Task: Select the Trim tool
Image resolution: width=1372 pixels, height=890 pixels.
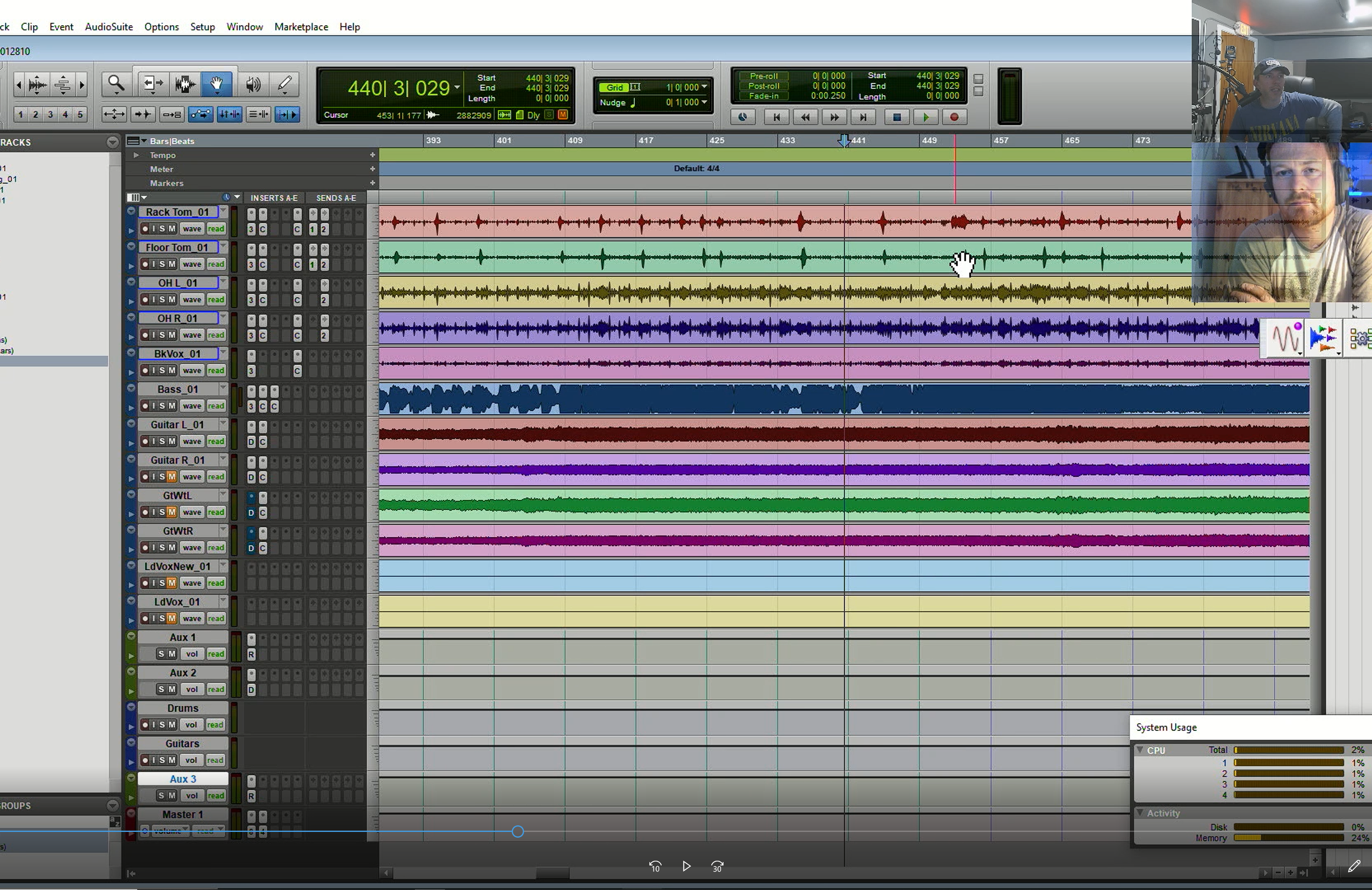Action: 152,84
